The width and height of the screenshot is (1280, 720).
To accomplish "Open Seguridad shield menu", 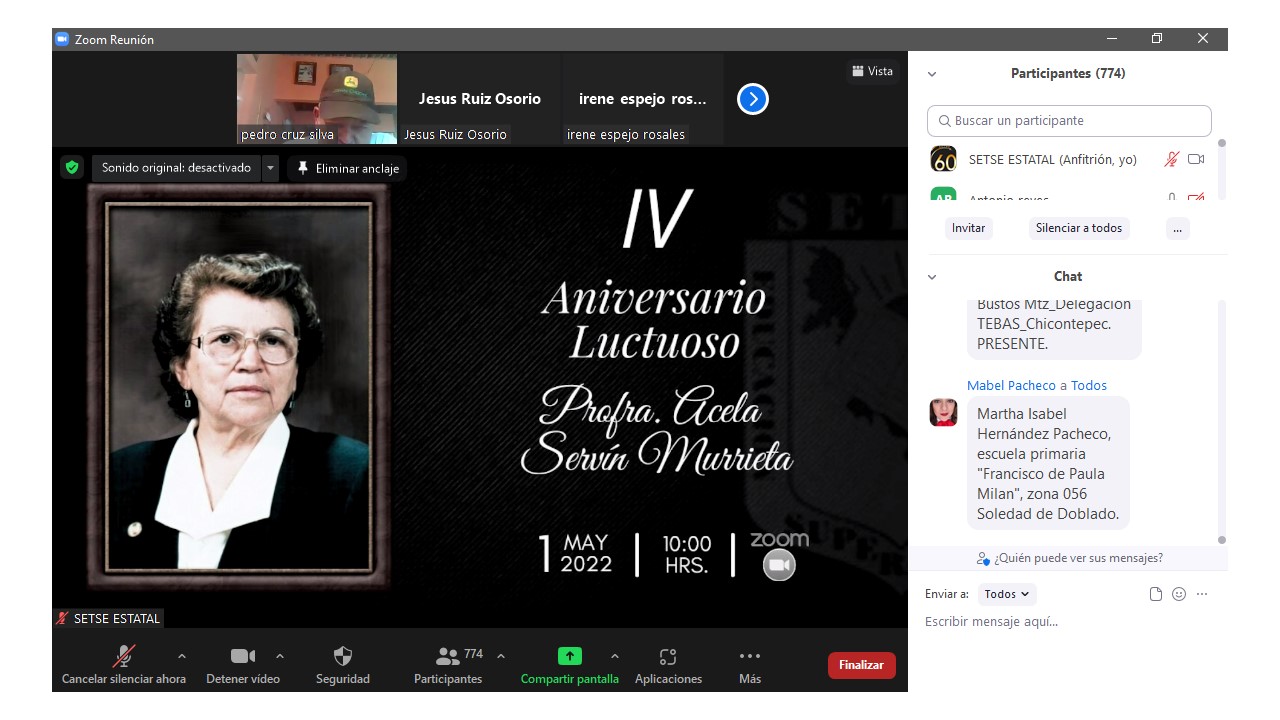I will pos(343,665).
